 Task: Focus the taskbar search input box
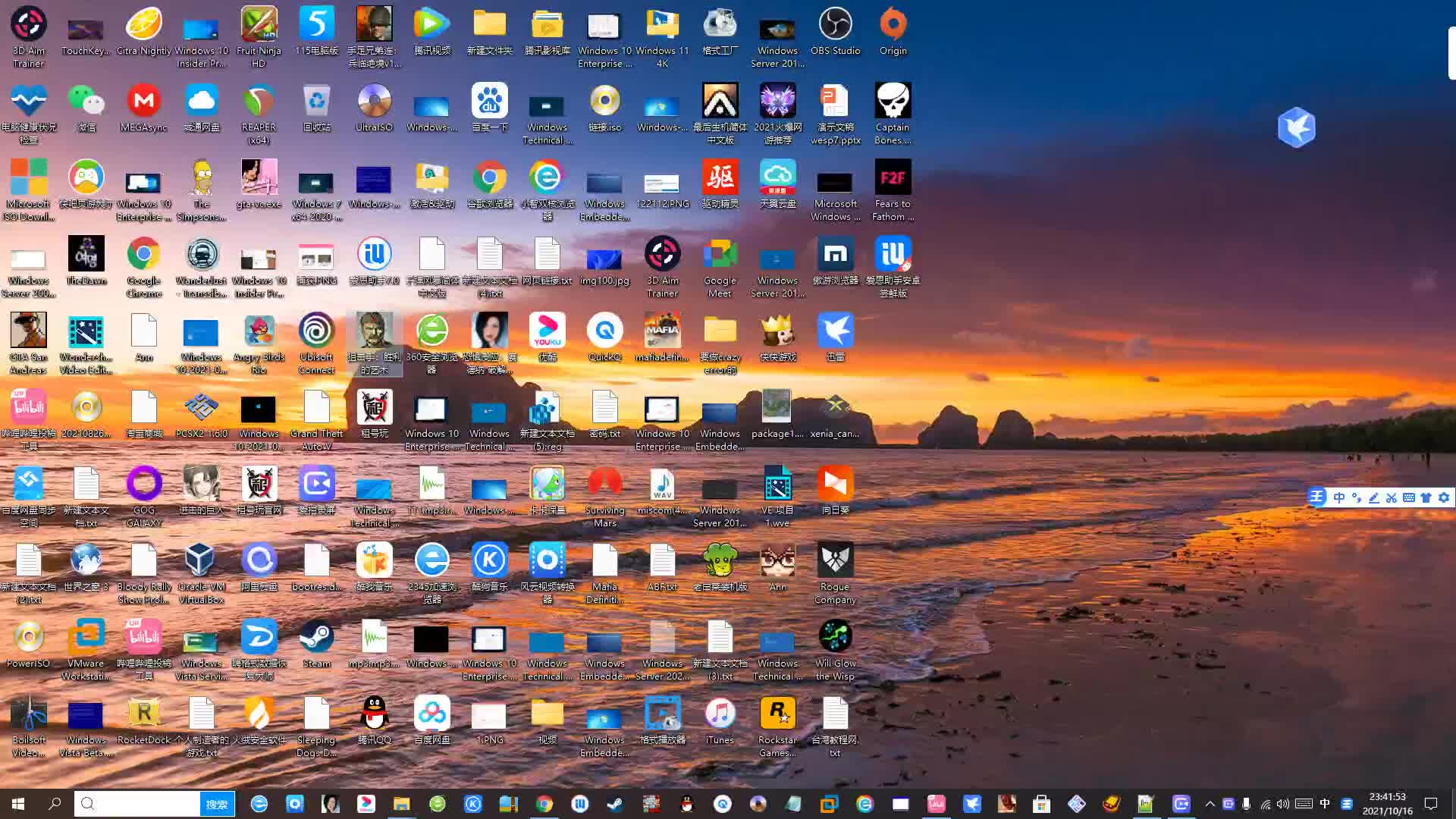pyautogui.click(x=136, y=804)
